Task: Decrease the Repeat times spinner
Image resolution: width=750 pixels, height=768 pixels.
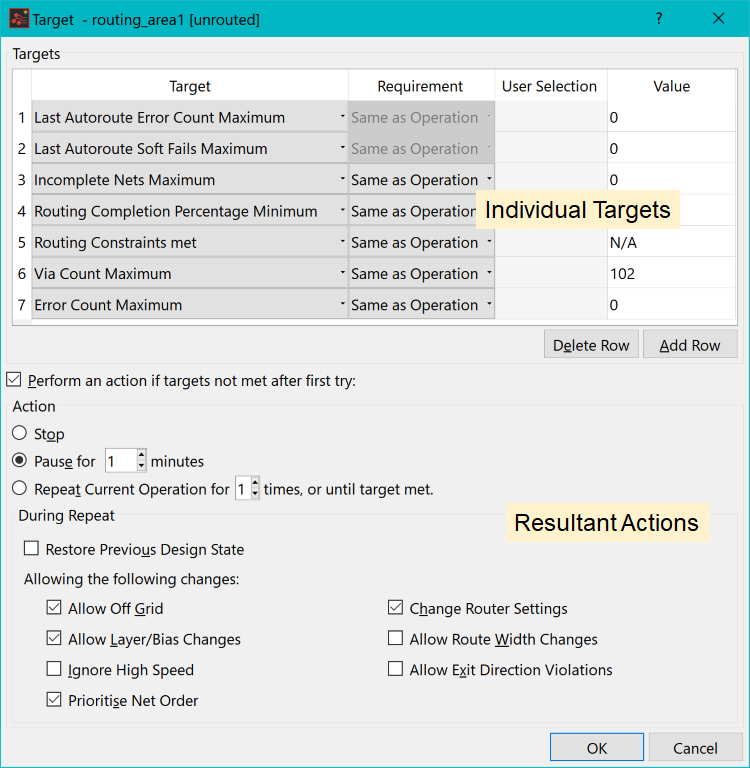Action: pyautogui.click(x=255, y=494)
